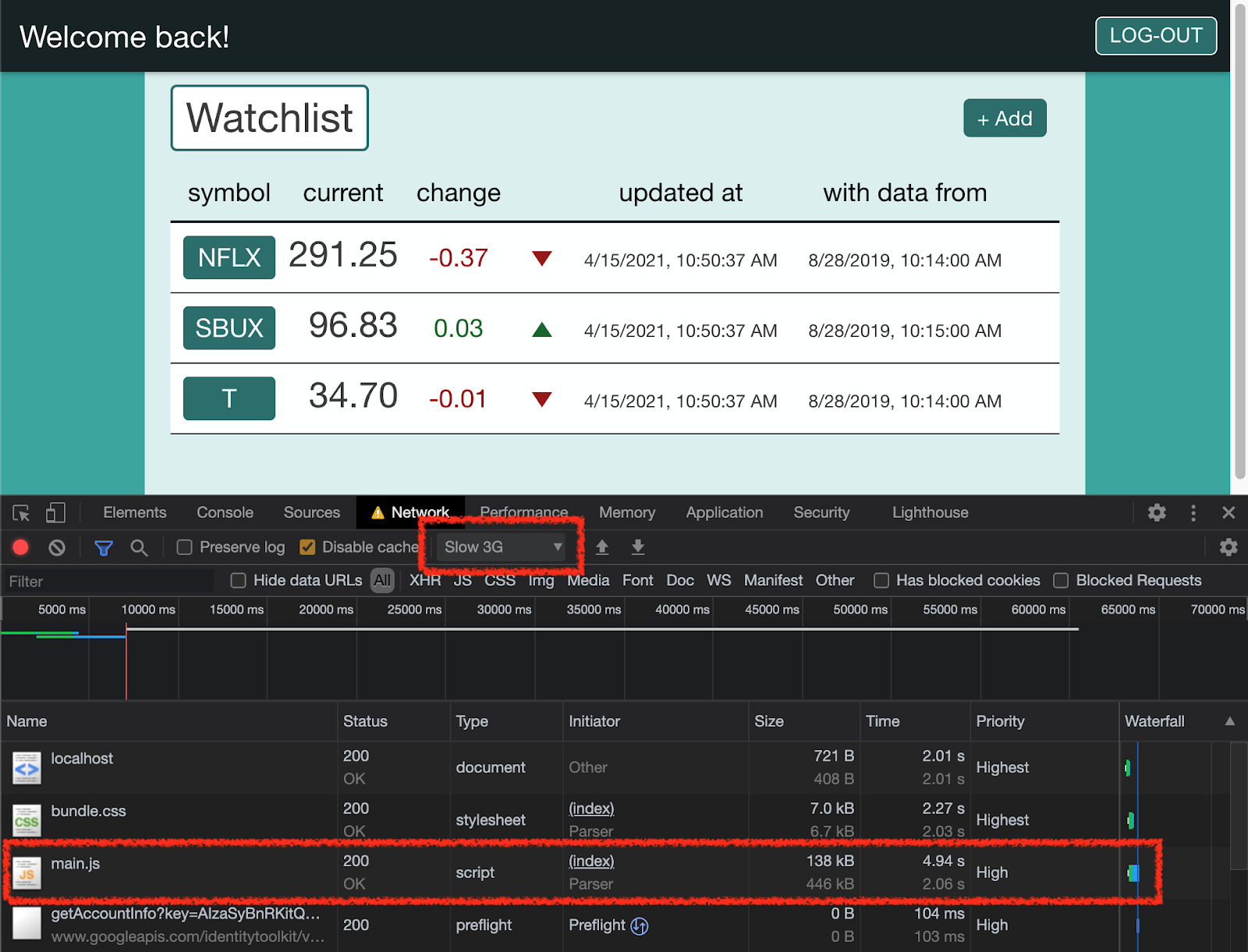The width and height of the screenshot is (1248, 952).
Task: Clear the network log
Action: pyautogui.click(x=57, y=547)
